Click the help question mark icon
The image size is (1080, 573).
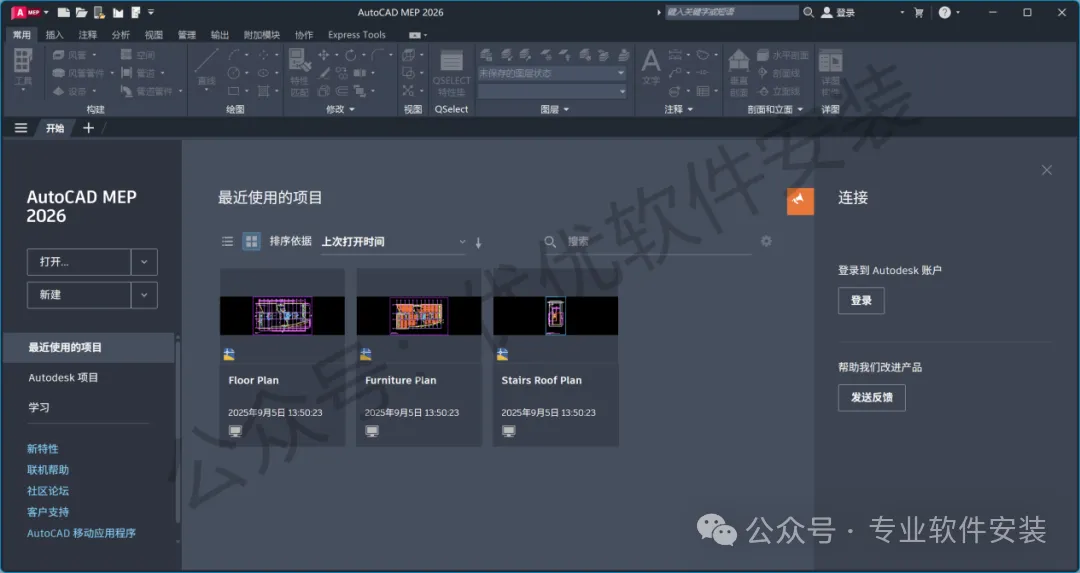click(x=945, y=12)
